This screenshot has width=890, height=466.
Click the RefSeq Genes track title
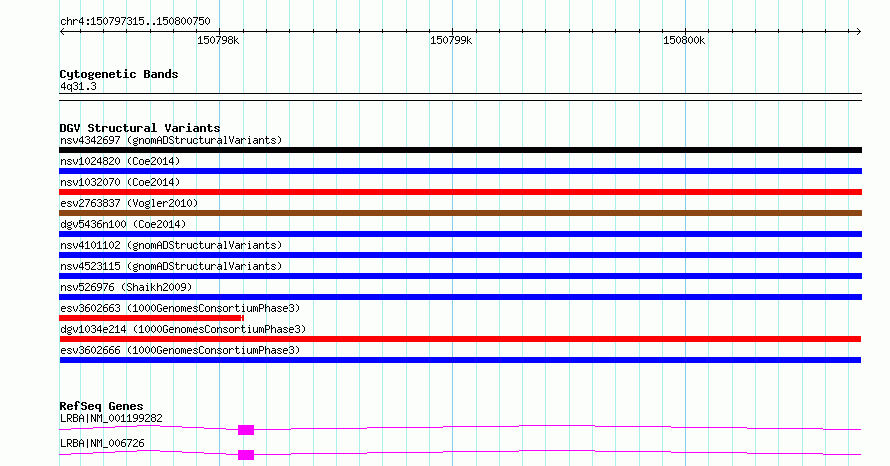(x=101, y=406)
